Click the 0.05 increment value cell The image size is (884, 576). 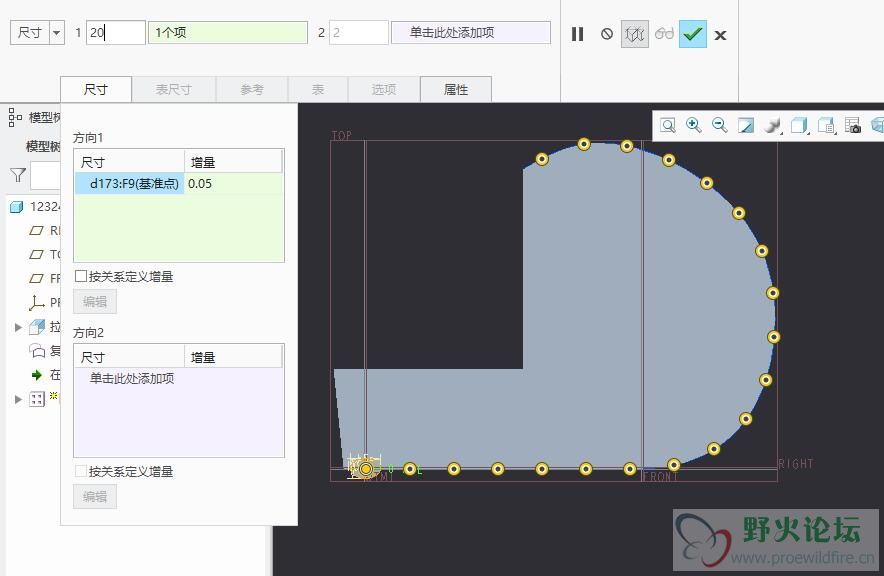200,184
